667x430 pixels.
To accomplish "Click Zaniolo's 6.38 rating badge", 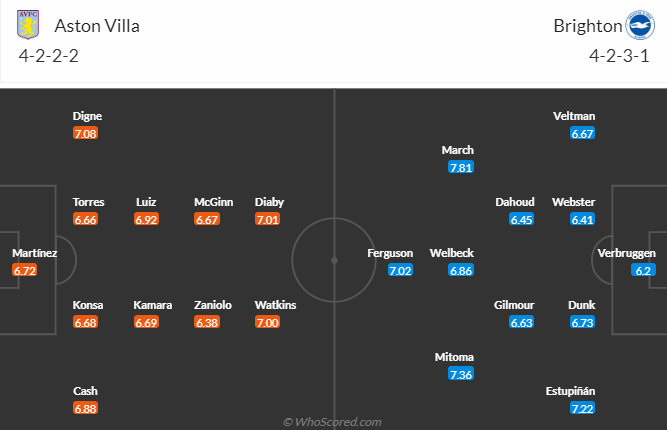I will (x=207, y=322).
